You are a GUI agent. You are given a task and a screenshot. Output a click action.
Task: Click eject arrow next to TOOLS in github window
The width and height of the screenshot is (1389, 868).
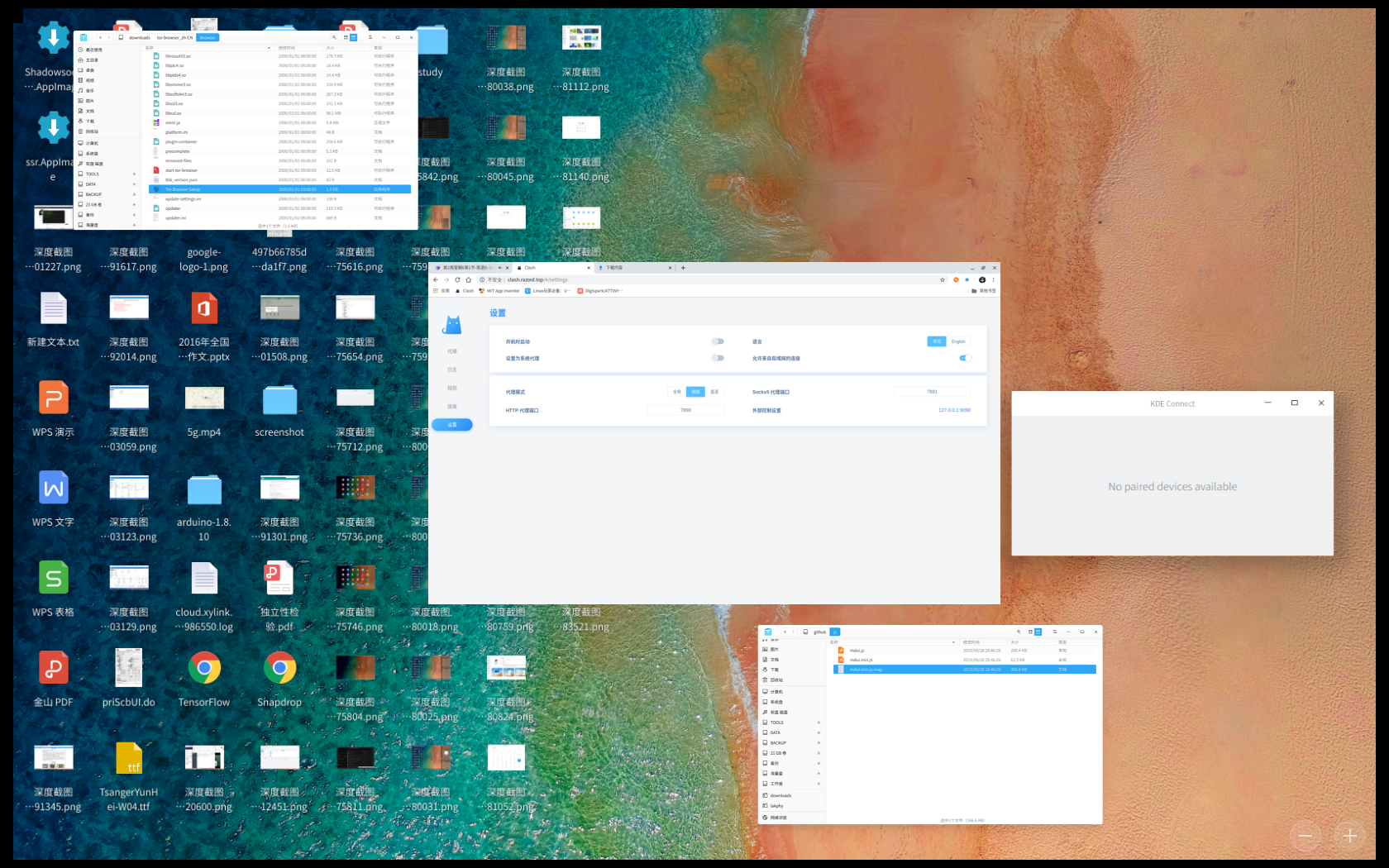click(x=819, y=723)
